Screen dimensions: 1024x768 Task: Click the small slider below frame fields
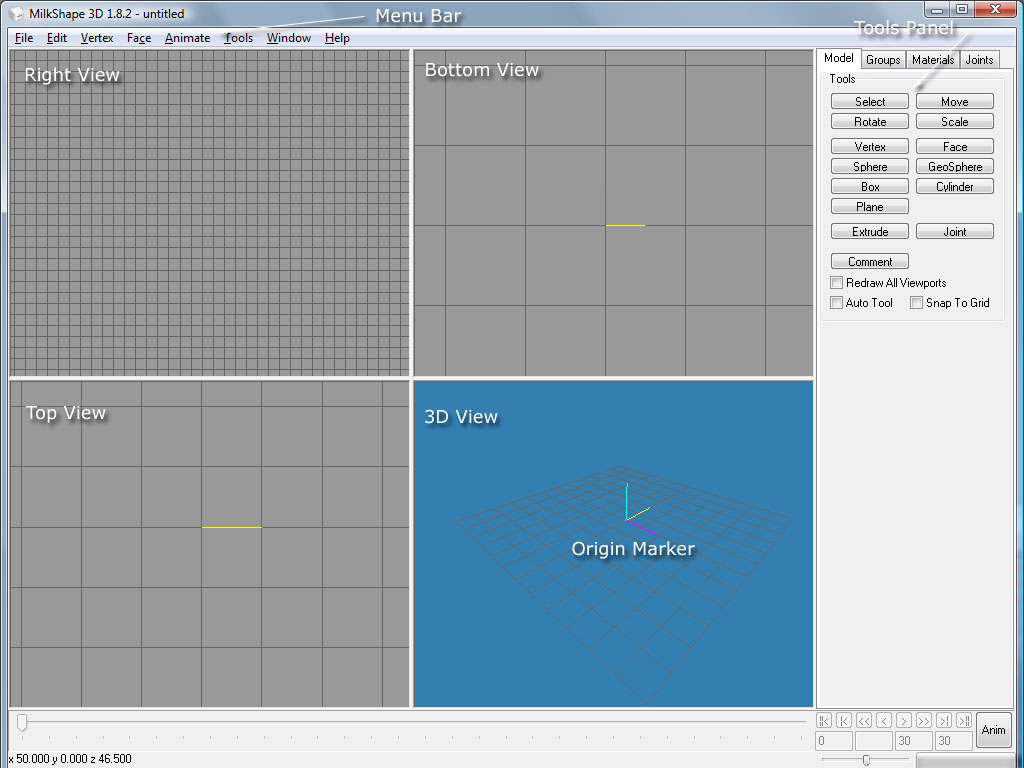point(866,760)
